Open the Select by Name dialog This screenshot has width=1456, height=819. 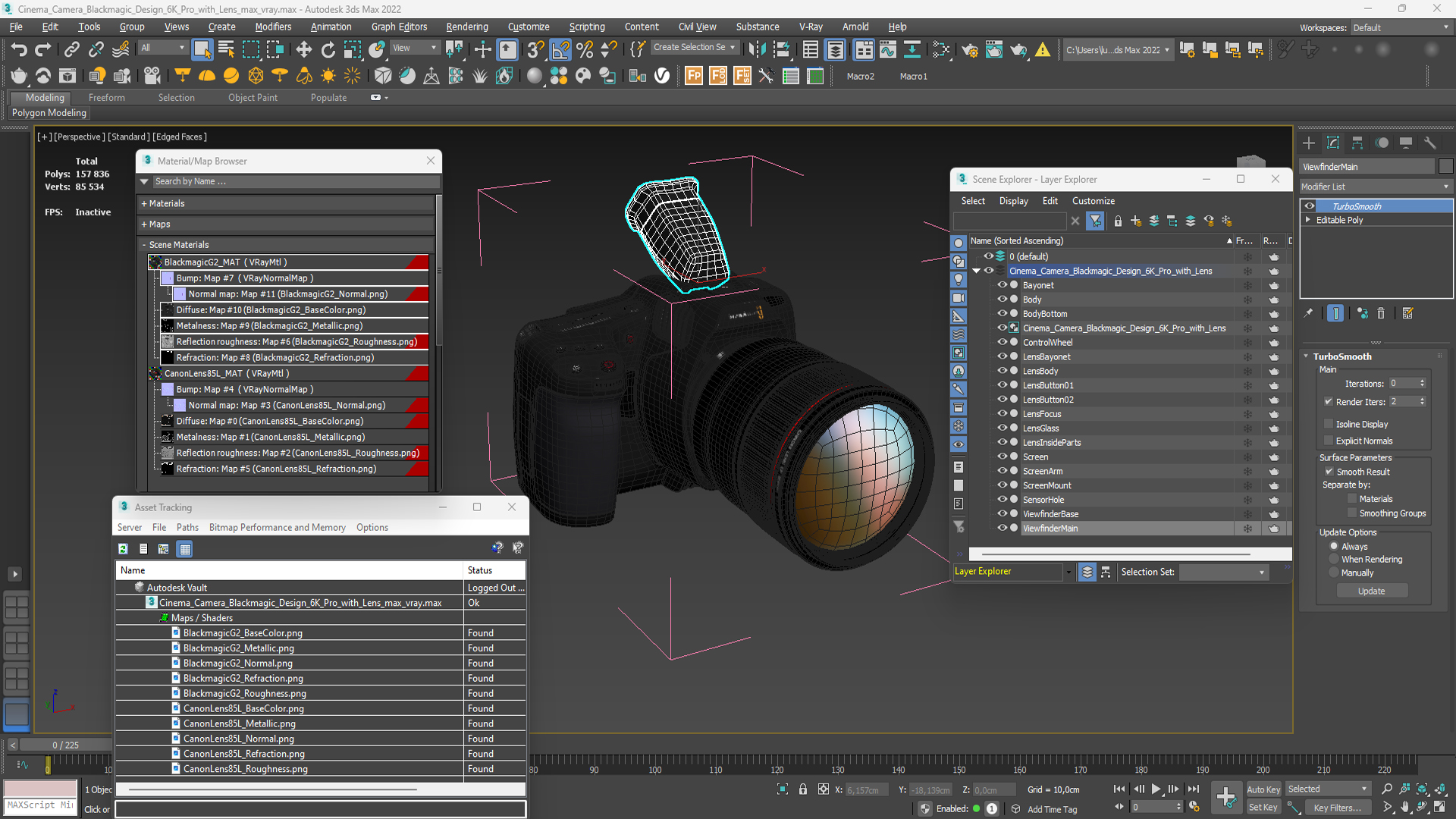226,49
